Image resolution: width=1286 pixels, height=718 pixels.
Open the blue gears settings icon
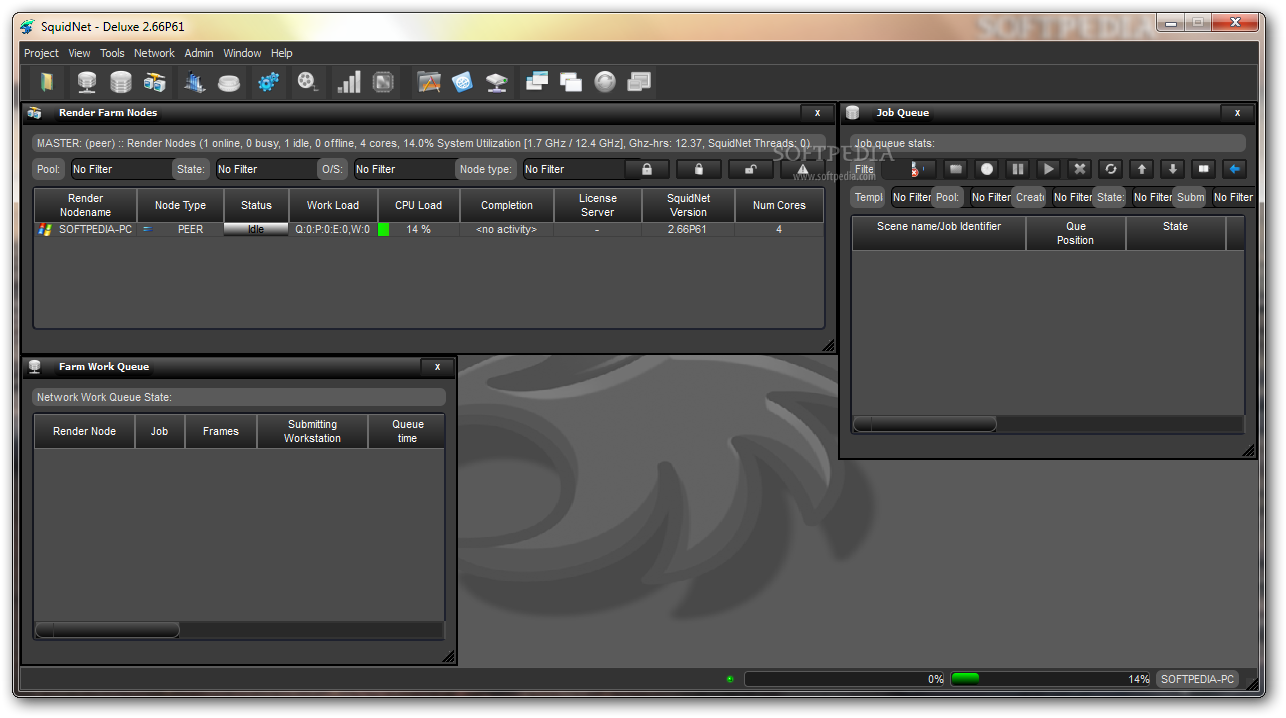[x=268, y=82]
